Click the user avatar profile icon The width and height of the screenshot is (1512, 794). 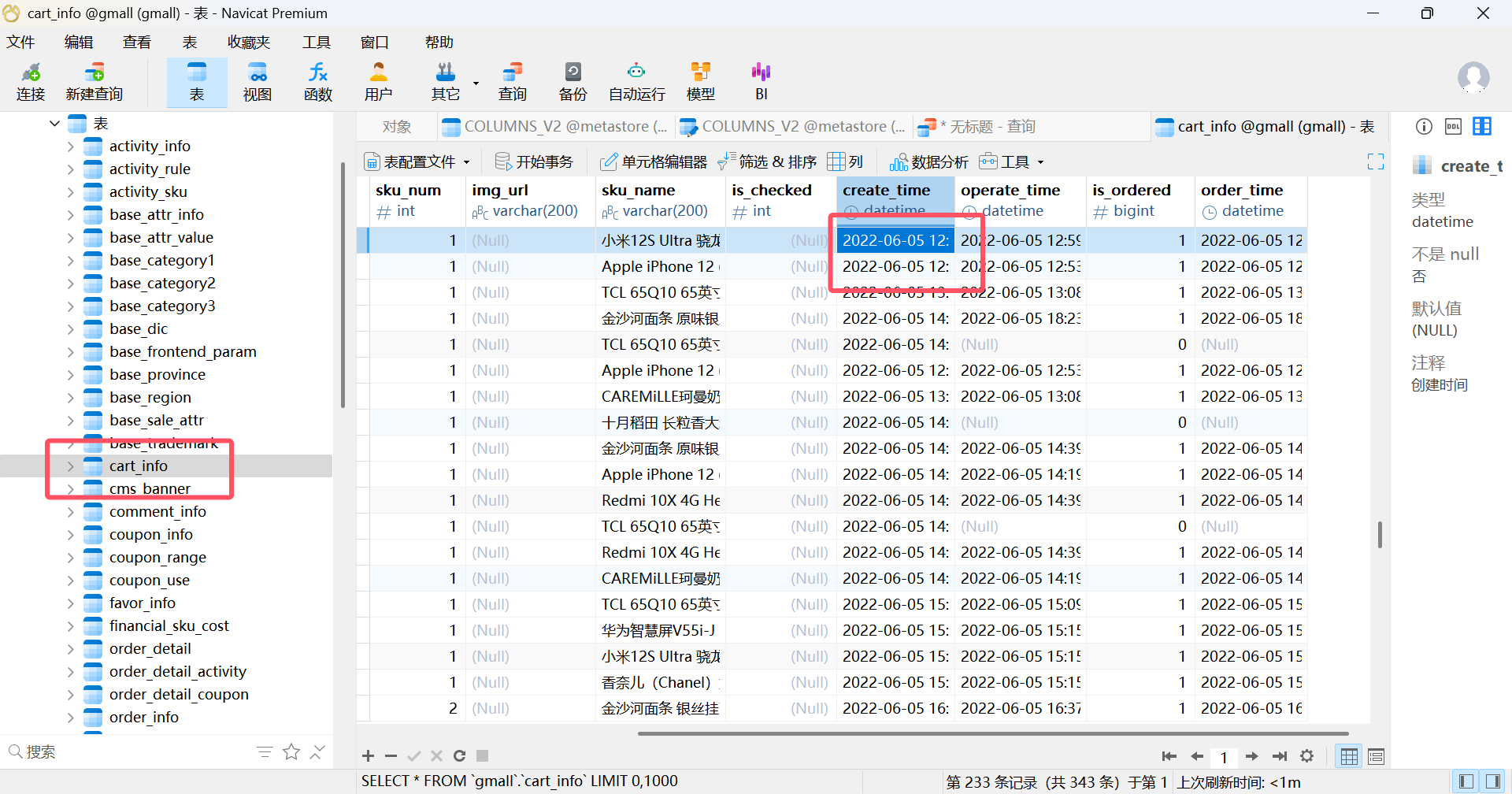(x=1473, y=78)
